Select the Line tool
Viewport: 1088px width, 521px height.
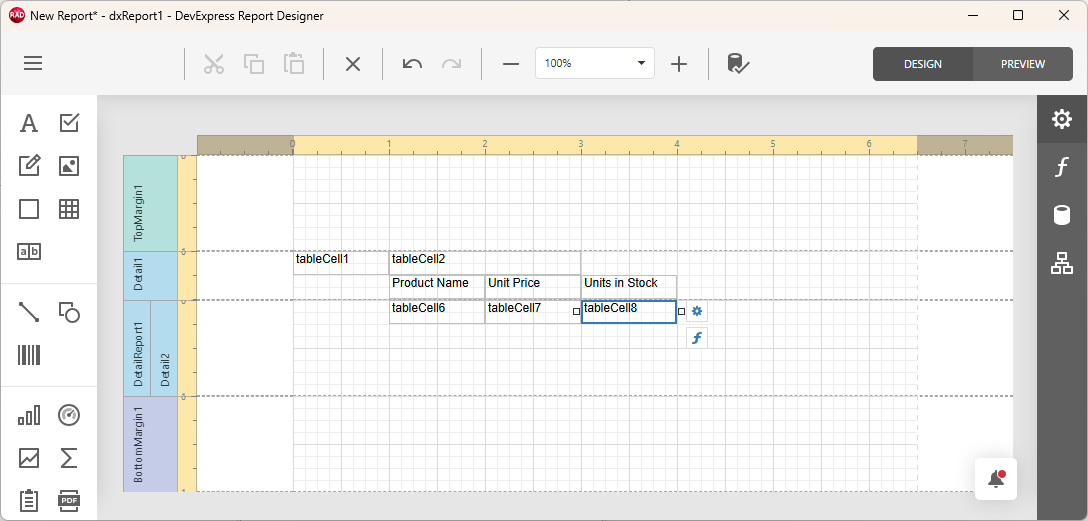[x=28, y=313]
